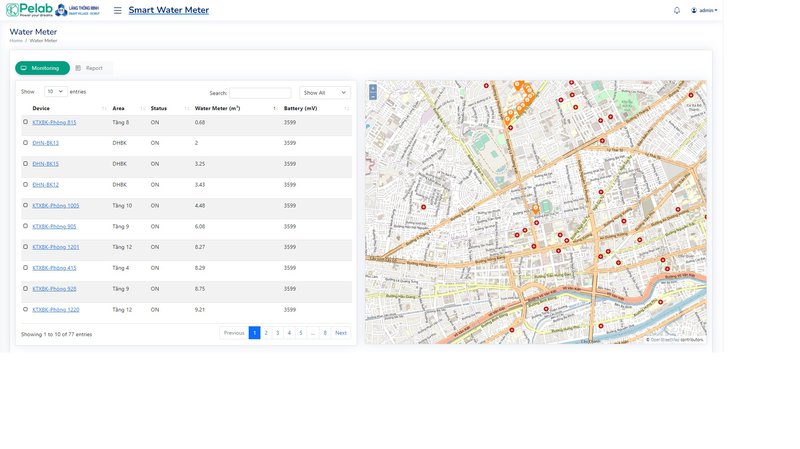Expand the admin user menu
This screenshot has width=800, height=449.
coord(704,10)
